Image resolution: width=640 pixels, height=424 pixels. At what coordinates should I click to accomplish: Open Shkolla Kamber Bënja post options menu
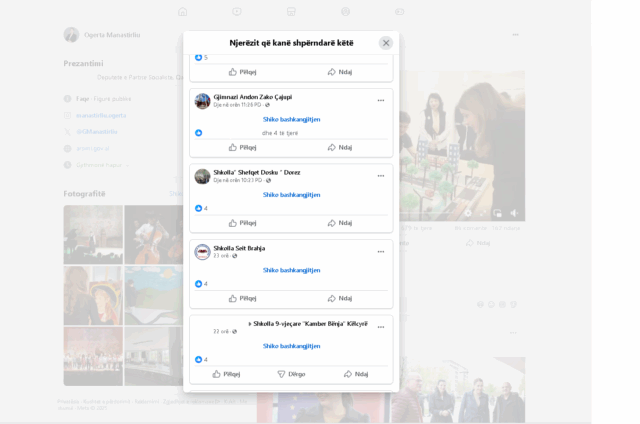coord(381,327)
